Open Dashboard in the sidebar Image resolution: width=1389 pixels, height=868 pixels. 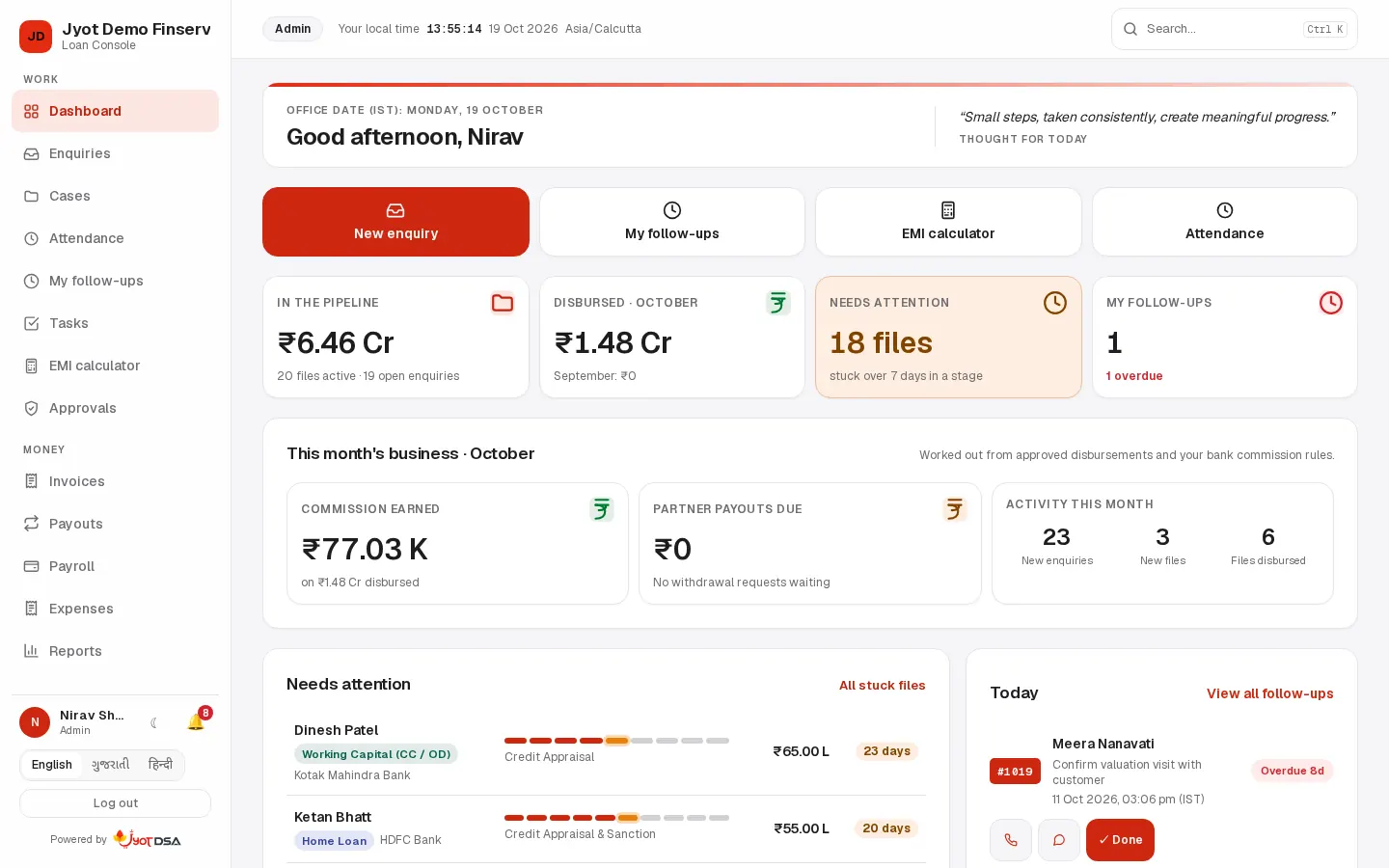point(115,111)
